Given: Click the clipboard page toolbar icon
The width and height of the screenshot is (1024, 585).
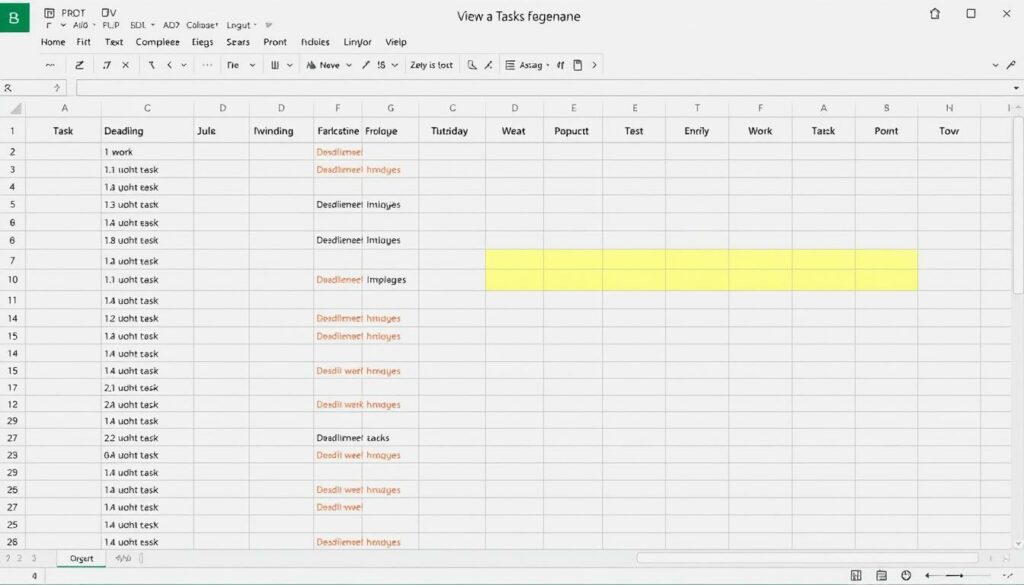Looking at the screenshot, I should click(x=577, y=65).
